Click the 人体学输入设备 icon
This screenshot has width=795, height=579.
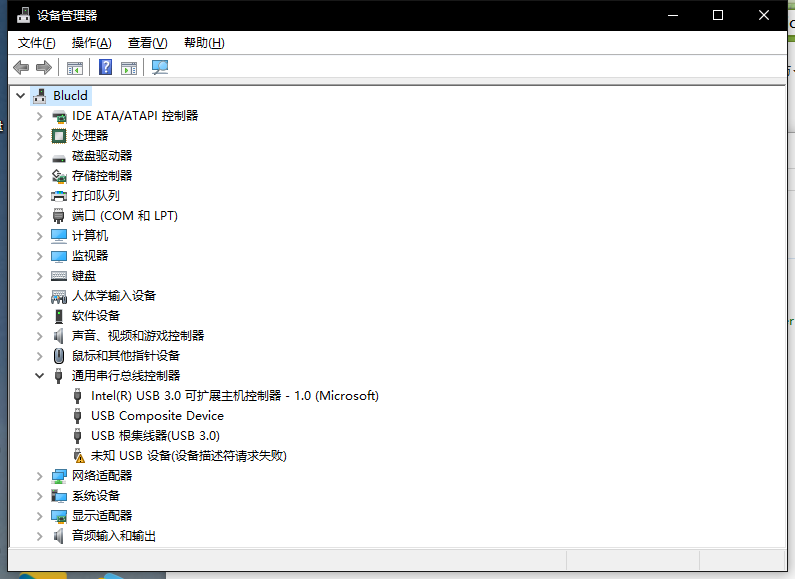59,296
